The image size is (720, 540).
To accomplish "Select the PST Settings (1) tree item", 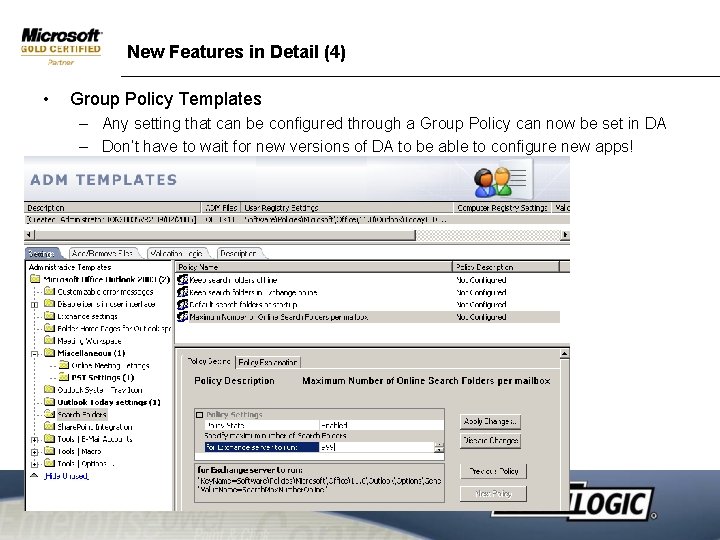I will coord(102,377).
